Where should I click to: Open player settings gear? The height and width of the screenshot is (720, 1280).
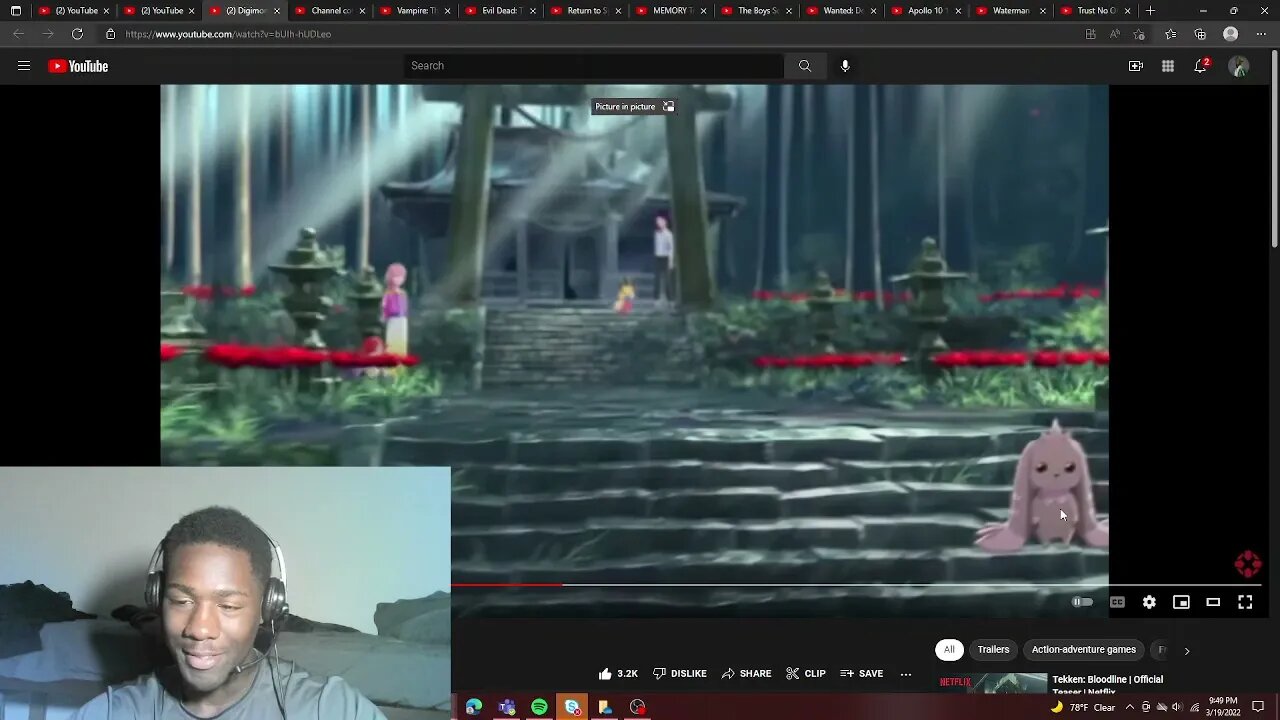pyautogui.click(x=1149, y=602)
